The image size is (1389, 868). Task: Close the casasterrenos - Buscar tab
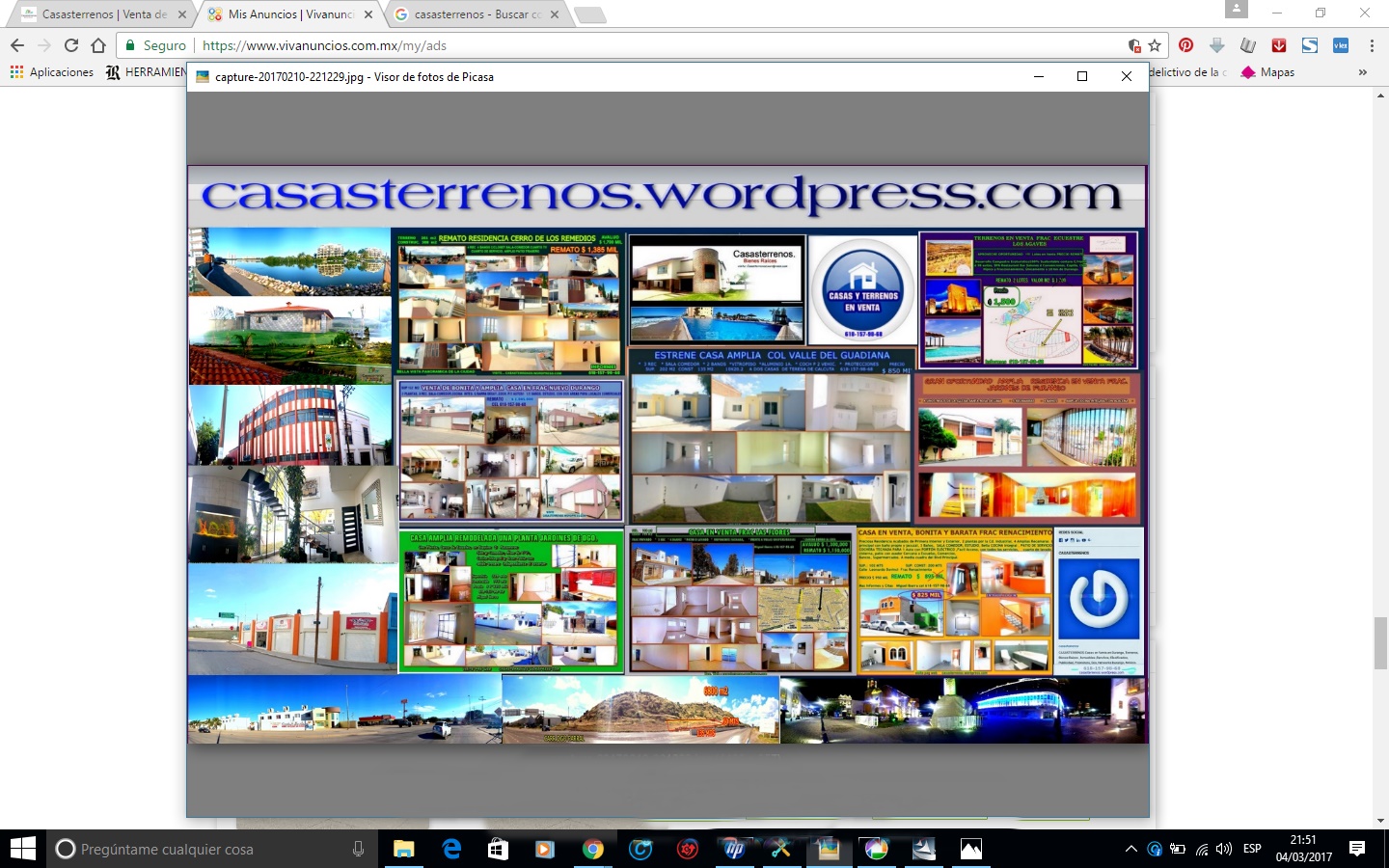point(555,14)
